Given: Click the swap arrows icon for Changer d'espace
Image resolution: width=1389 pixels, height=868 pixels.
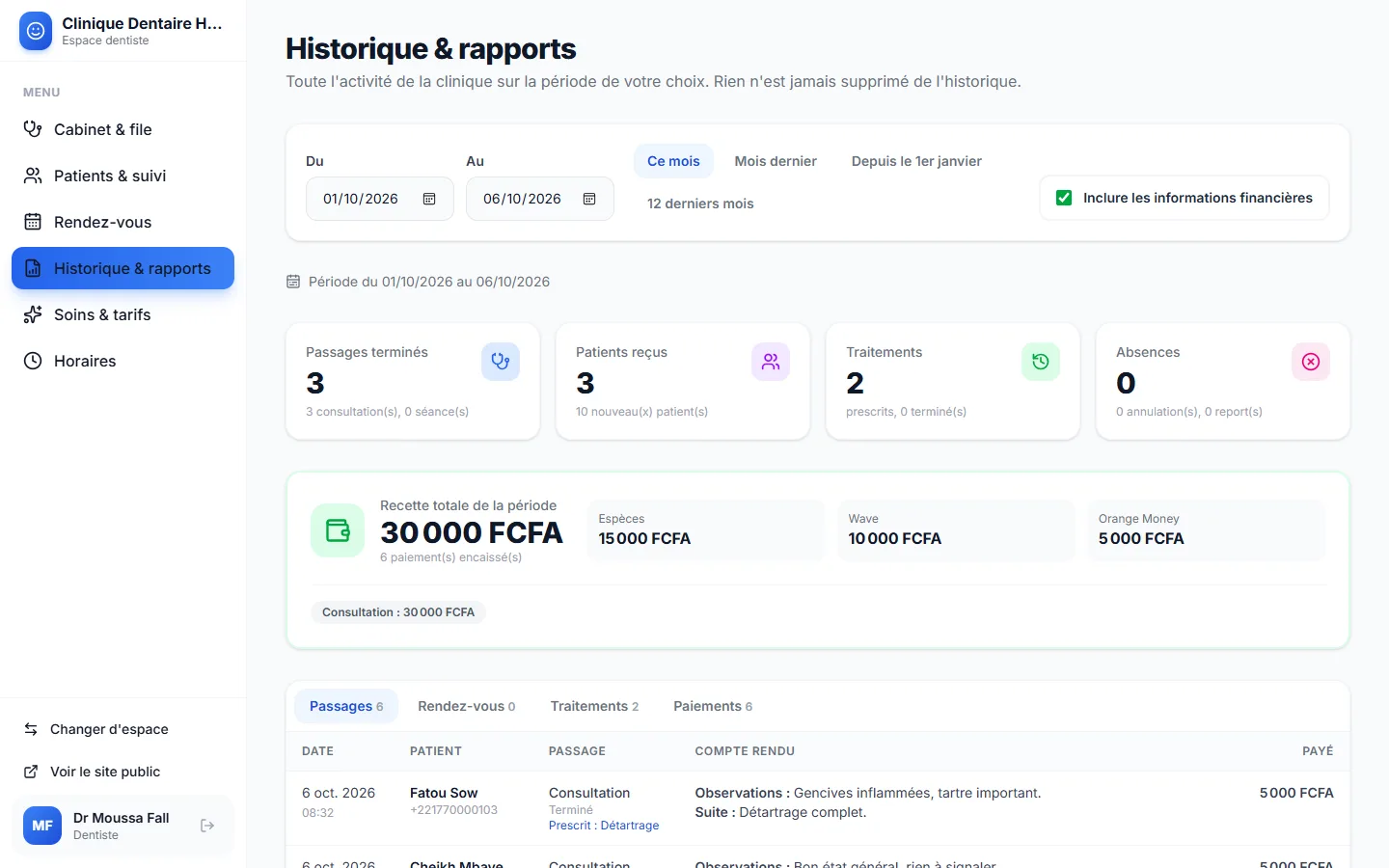Looking at the screenshot, I should [x=31, y=729].
